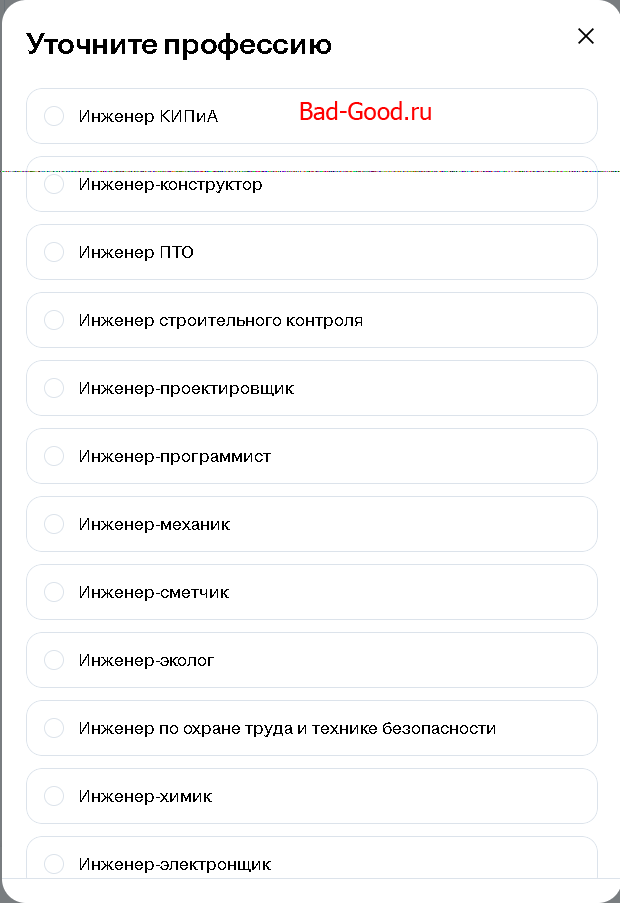620x903 pixels.
Task: Pick the Инженер-электронщик radio button
Action: click(x=54, y=864)
